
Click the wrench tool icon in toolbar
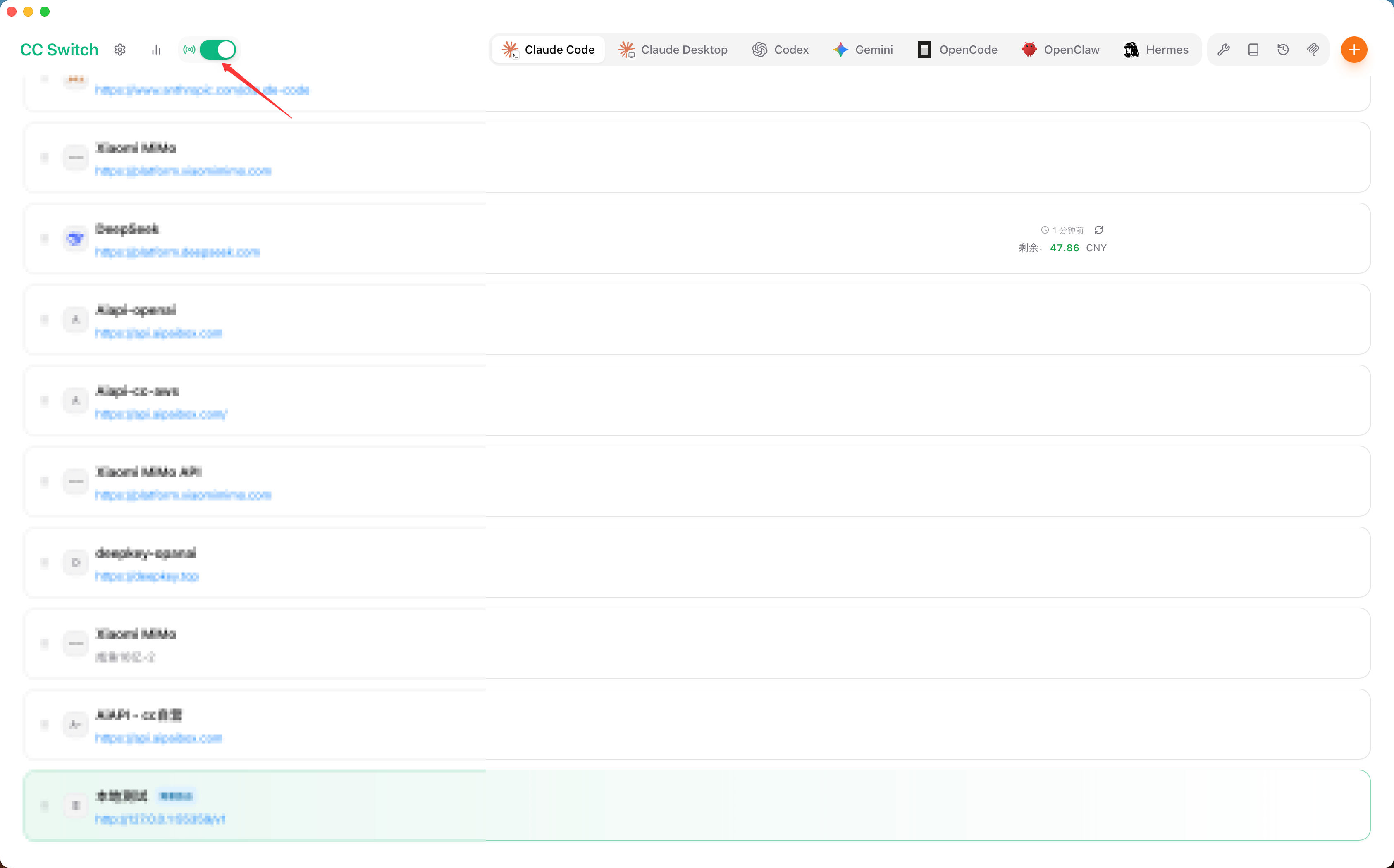[x=1224, y=50]
